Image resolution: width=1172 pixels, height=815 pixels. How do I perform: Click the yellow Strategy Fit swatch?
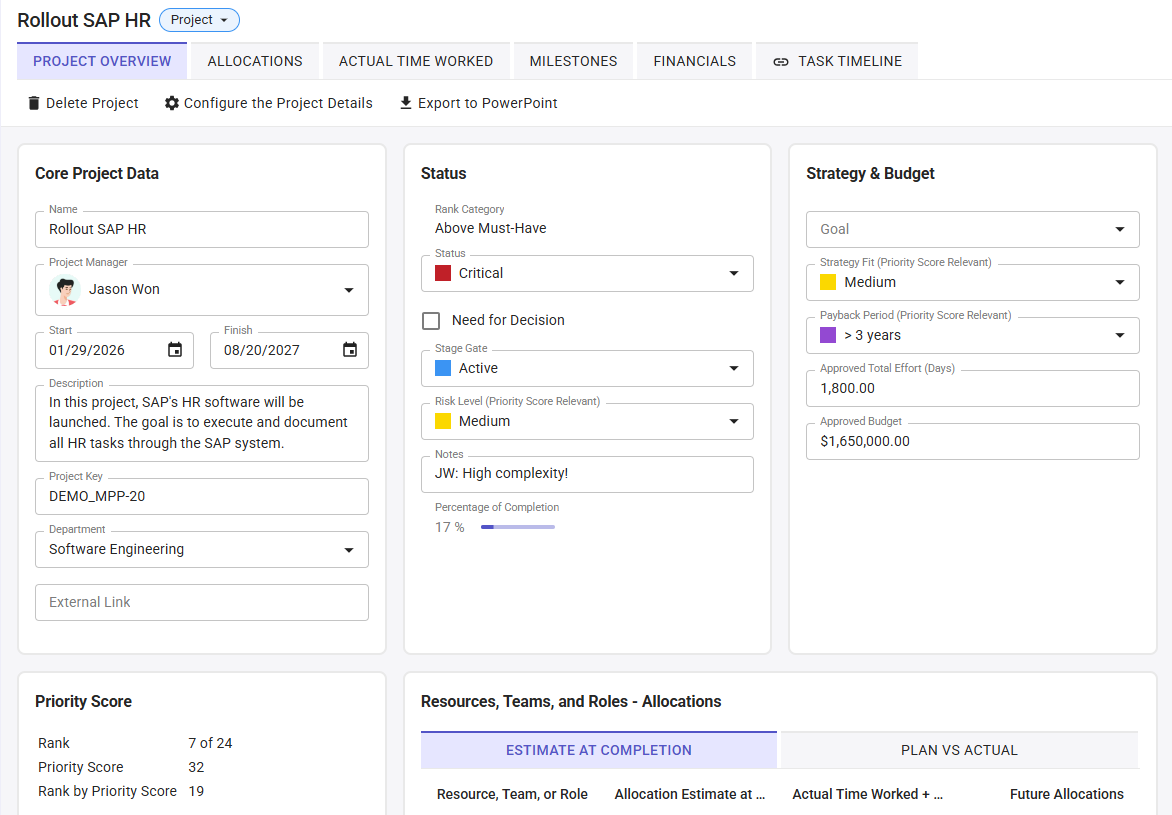click(828, 283)
